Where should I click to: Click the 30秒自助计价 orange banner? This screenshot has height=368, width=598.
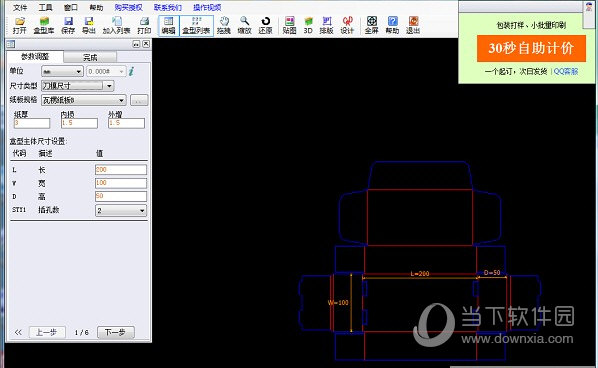(531, 48)
